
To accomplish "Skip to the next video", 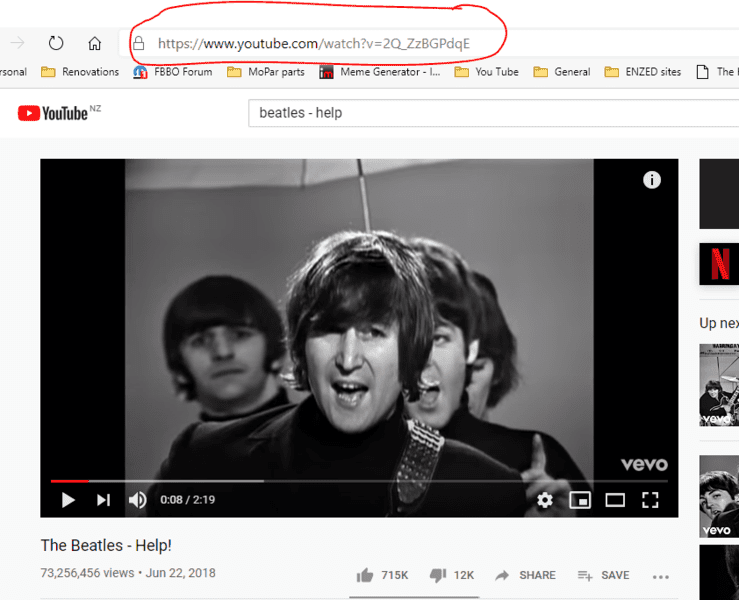I will point(103,500).
